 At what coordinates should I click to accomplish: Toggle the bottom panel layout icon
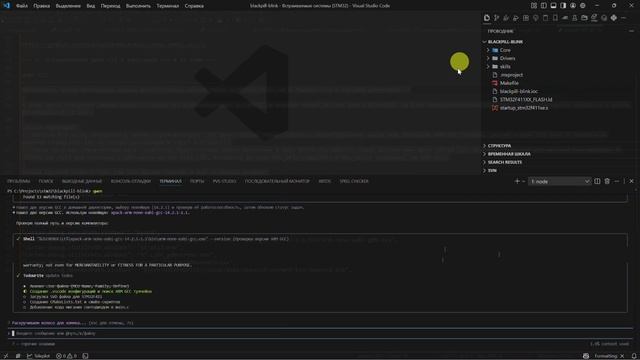pyautogui.click(x=553, y=6)
